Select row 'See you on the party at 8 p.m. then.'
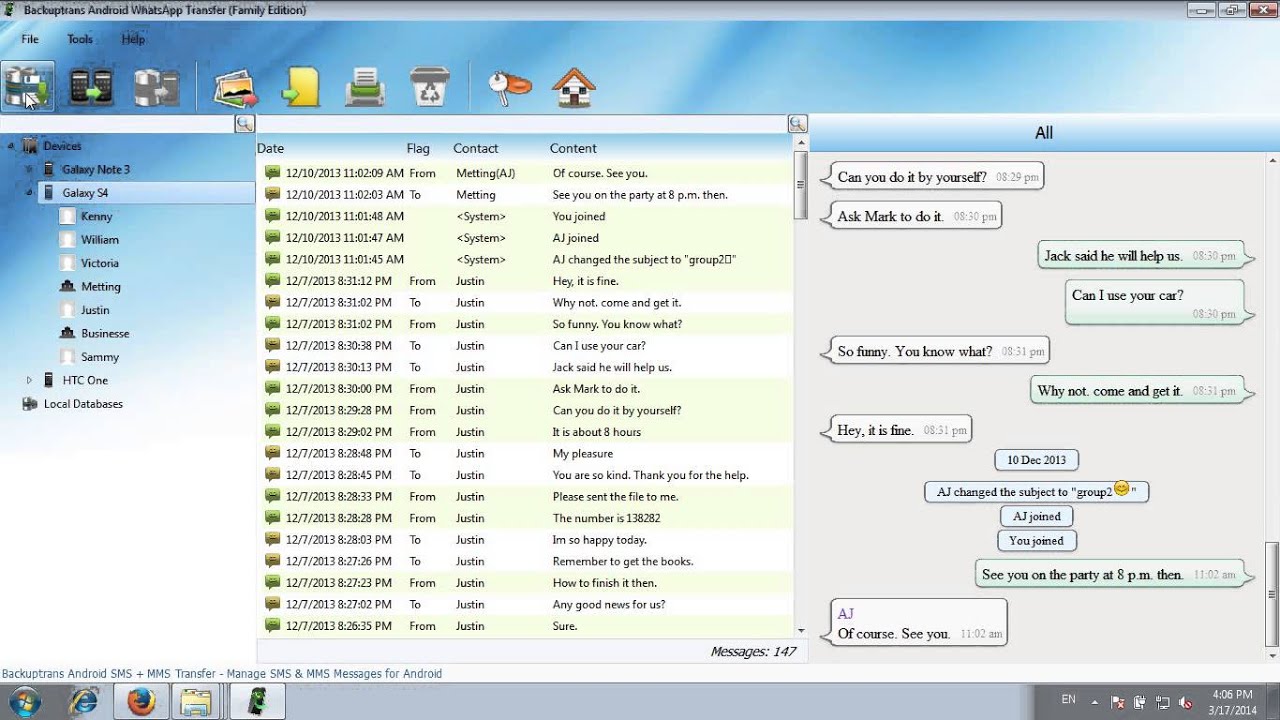The height and width of the screenshot is (720, 1280). (x=525, y=195)
